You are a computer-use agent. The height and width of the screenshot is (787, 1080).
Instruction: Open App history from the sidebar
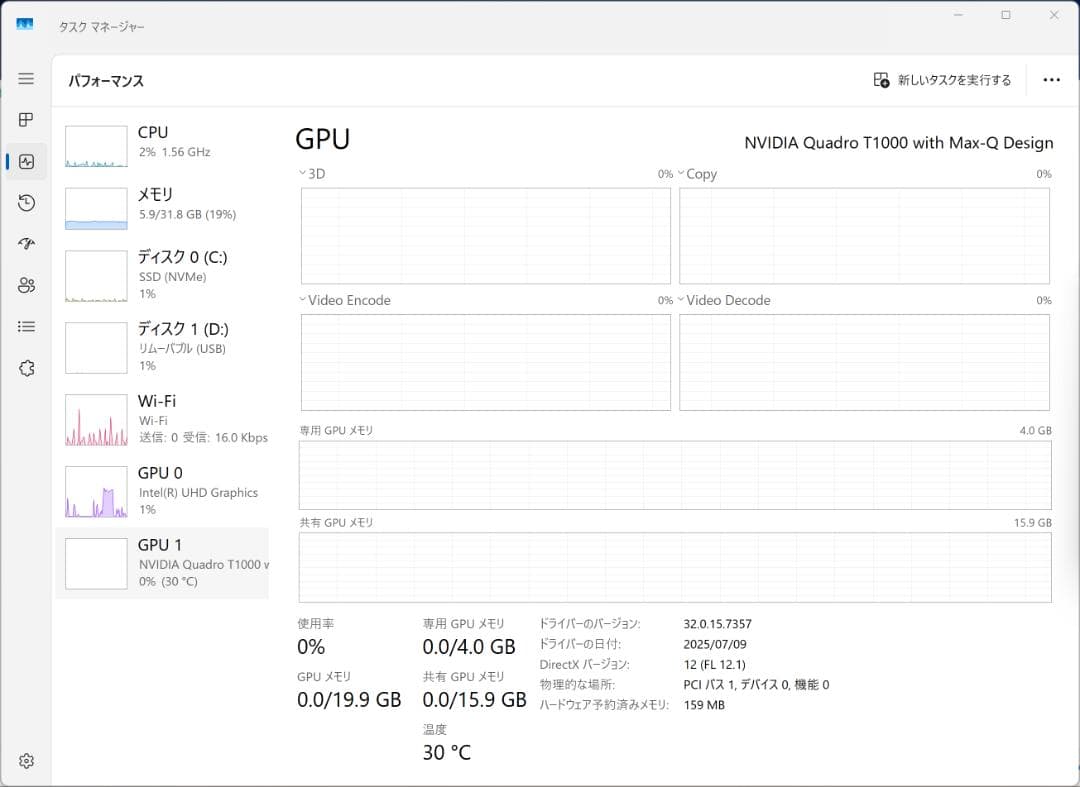(x=26, y=203)
